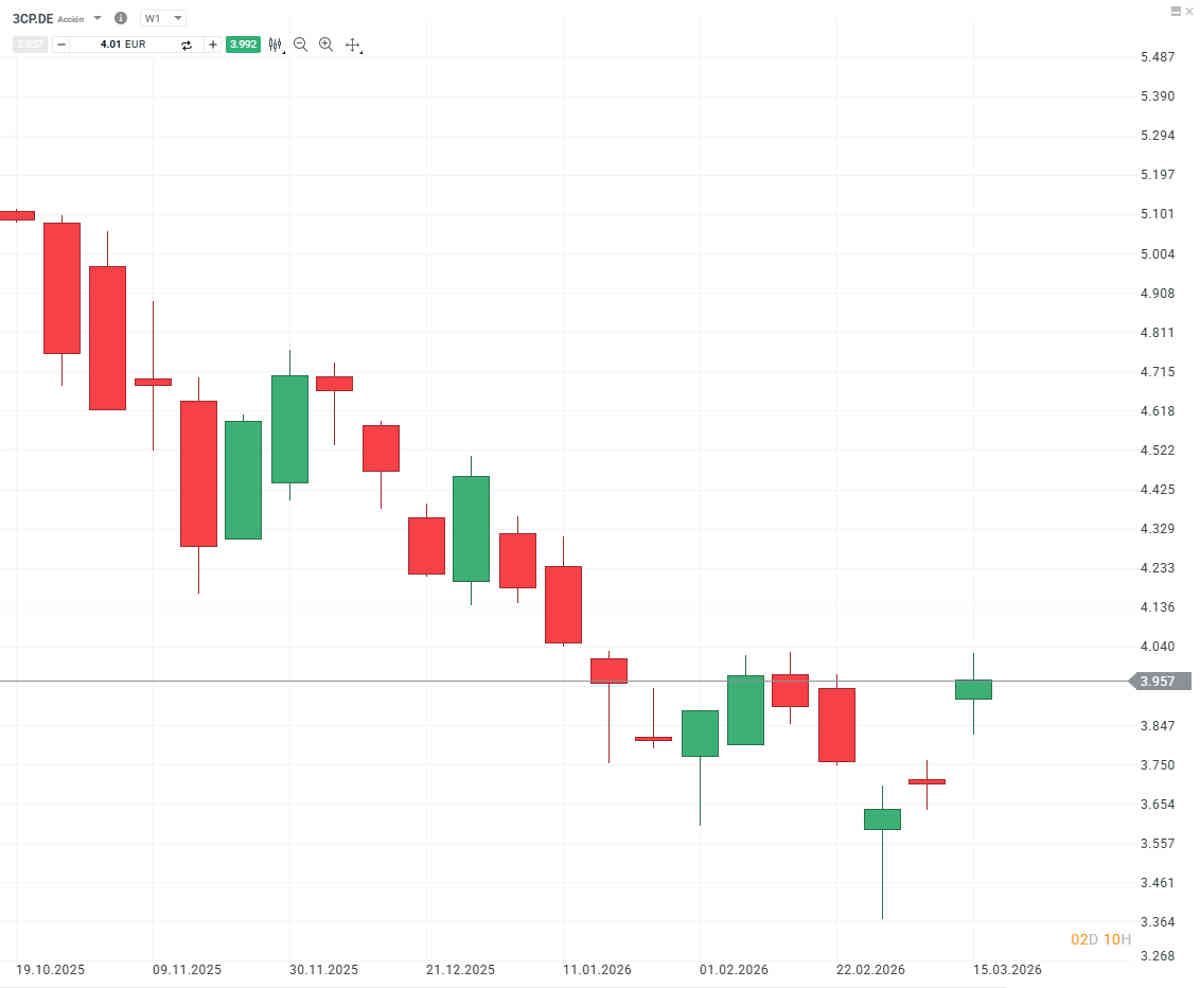
Task: Close the 3CP.DE chart panel
Action: pyautogui.click(x=1188, y=10)
